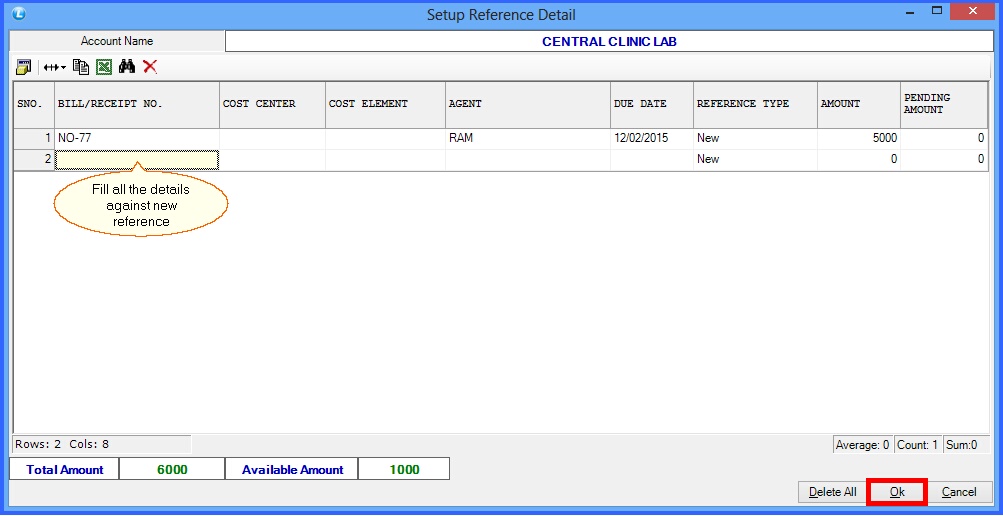Click the empty bill number field in row 2
The height and width of the screenshot is (516, 1003).
pos(137,160)
